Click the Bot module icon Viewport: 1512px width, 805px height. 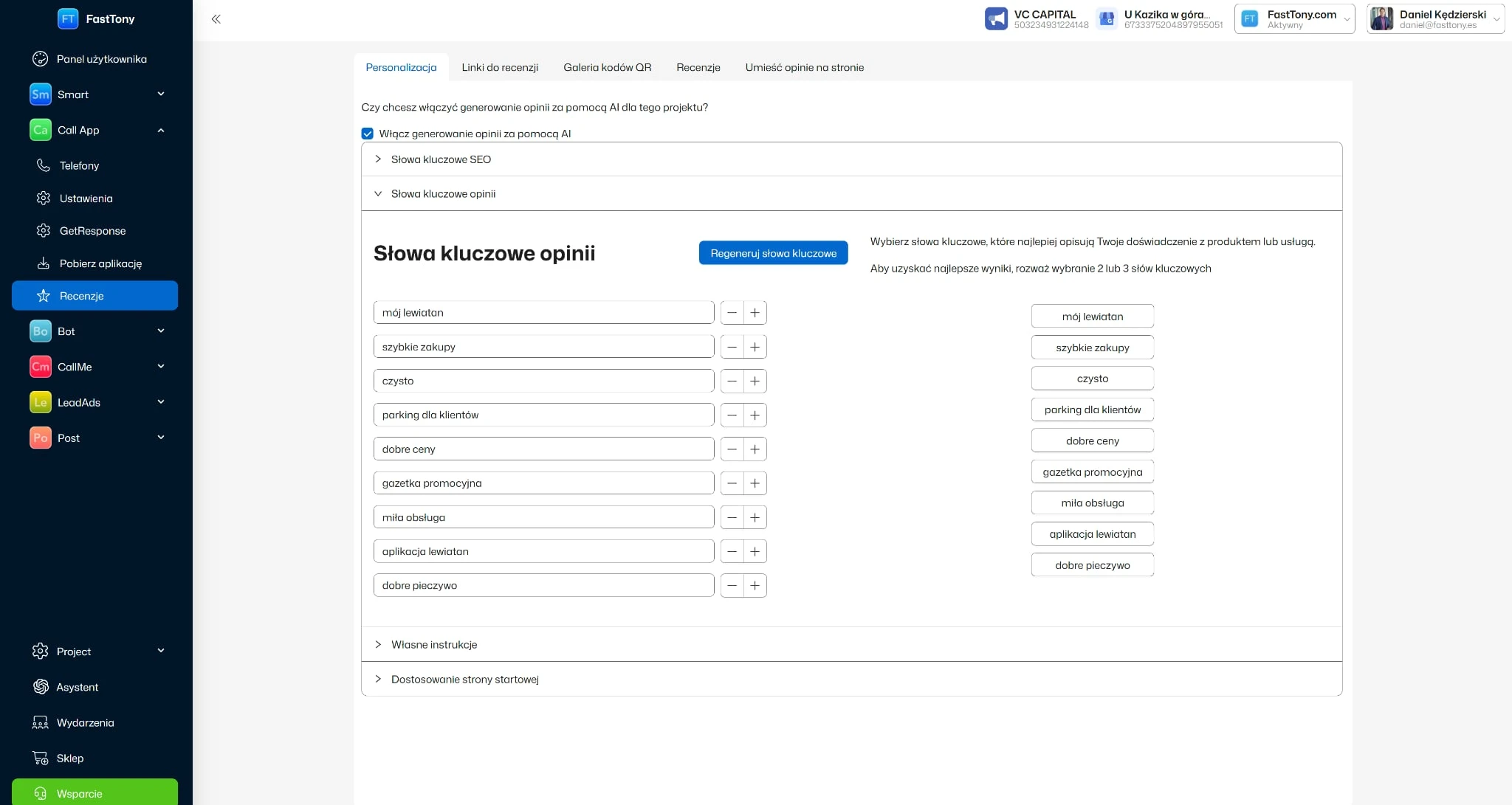[41, 331]
